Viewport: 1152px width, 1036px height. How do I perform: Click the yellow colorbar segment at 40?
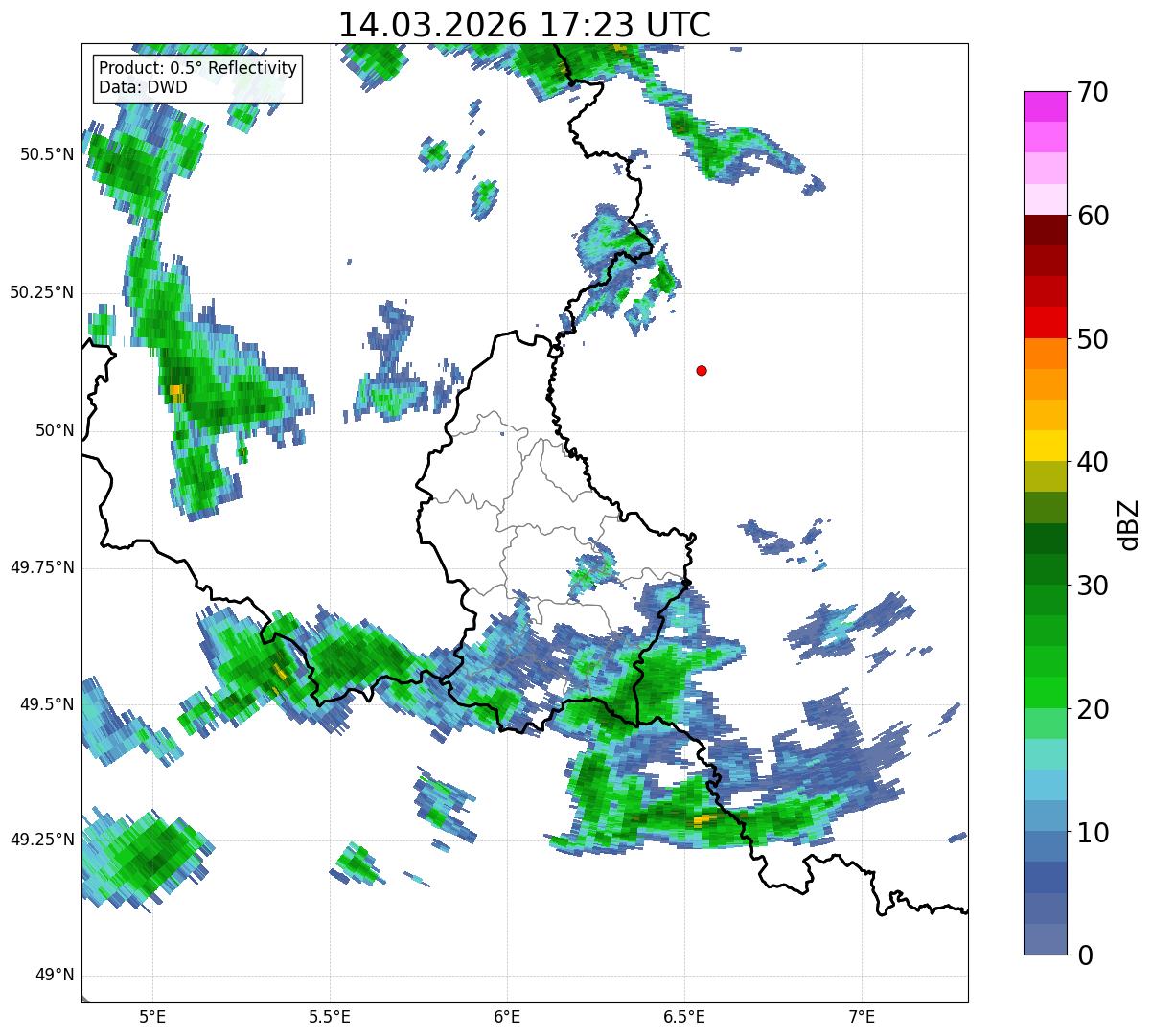tap(1045, 446)
